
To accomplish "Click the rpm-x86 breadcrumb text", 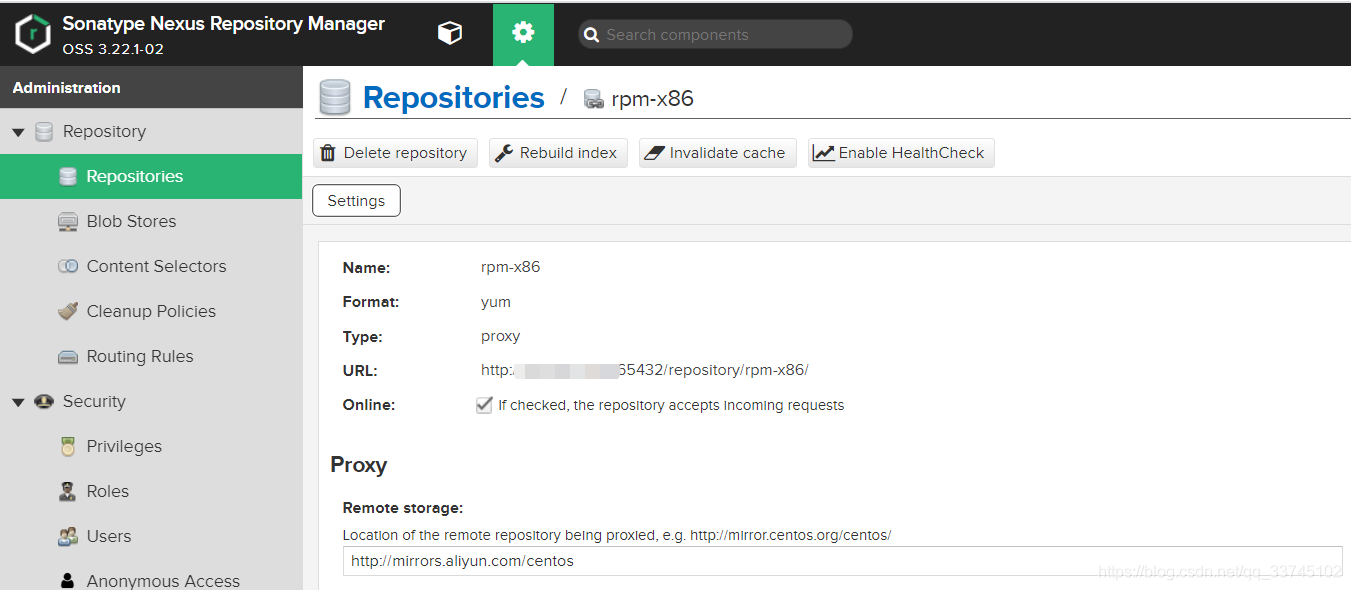I will [653, 99].
